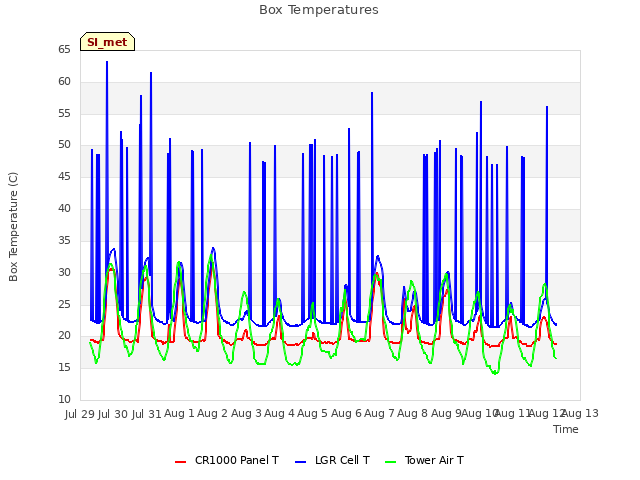This screenshot has width=640, height=480.
Task: Click the Aug 1 x-axis label
Action: [180, 414]
